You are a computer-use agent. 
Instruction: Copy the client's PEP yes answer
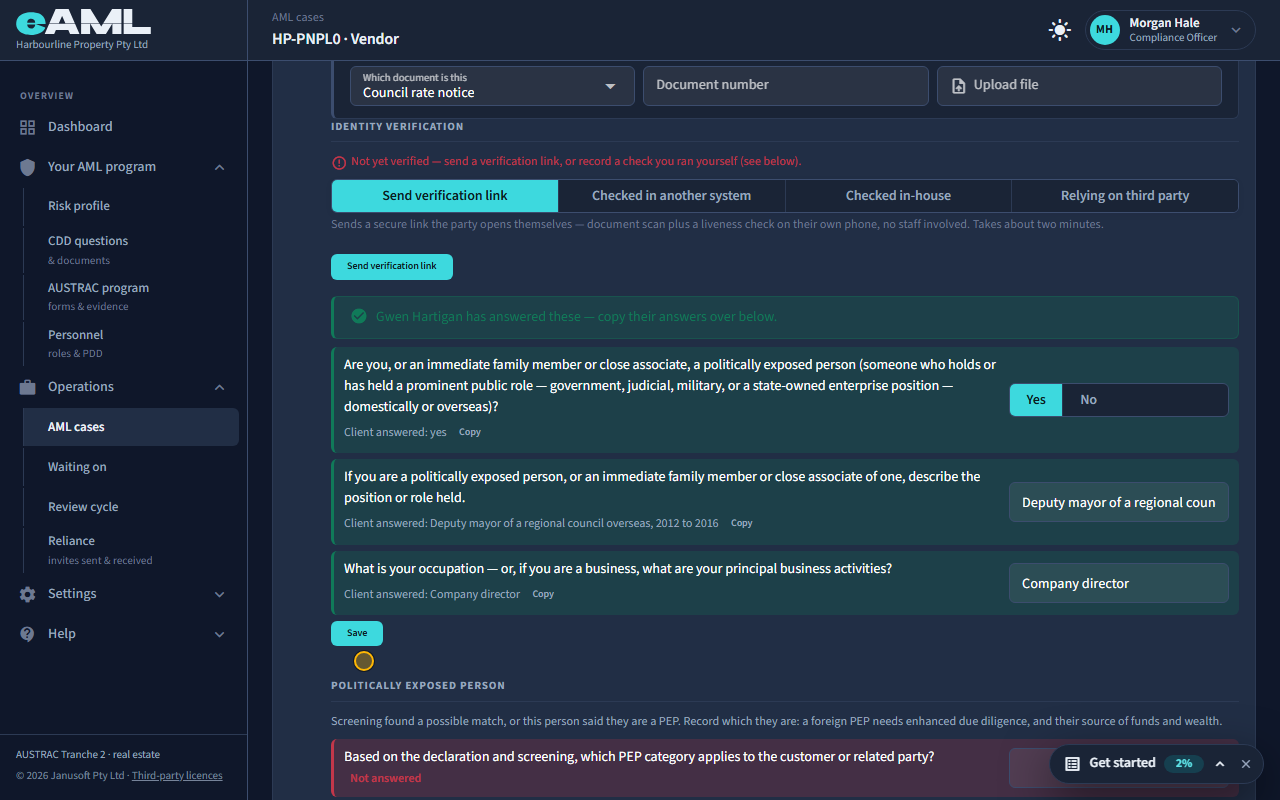[470, 432]
